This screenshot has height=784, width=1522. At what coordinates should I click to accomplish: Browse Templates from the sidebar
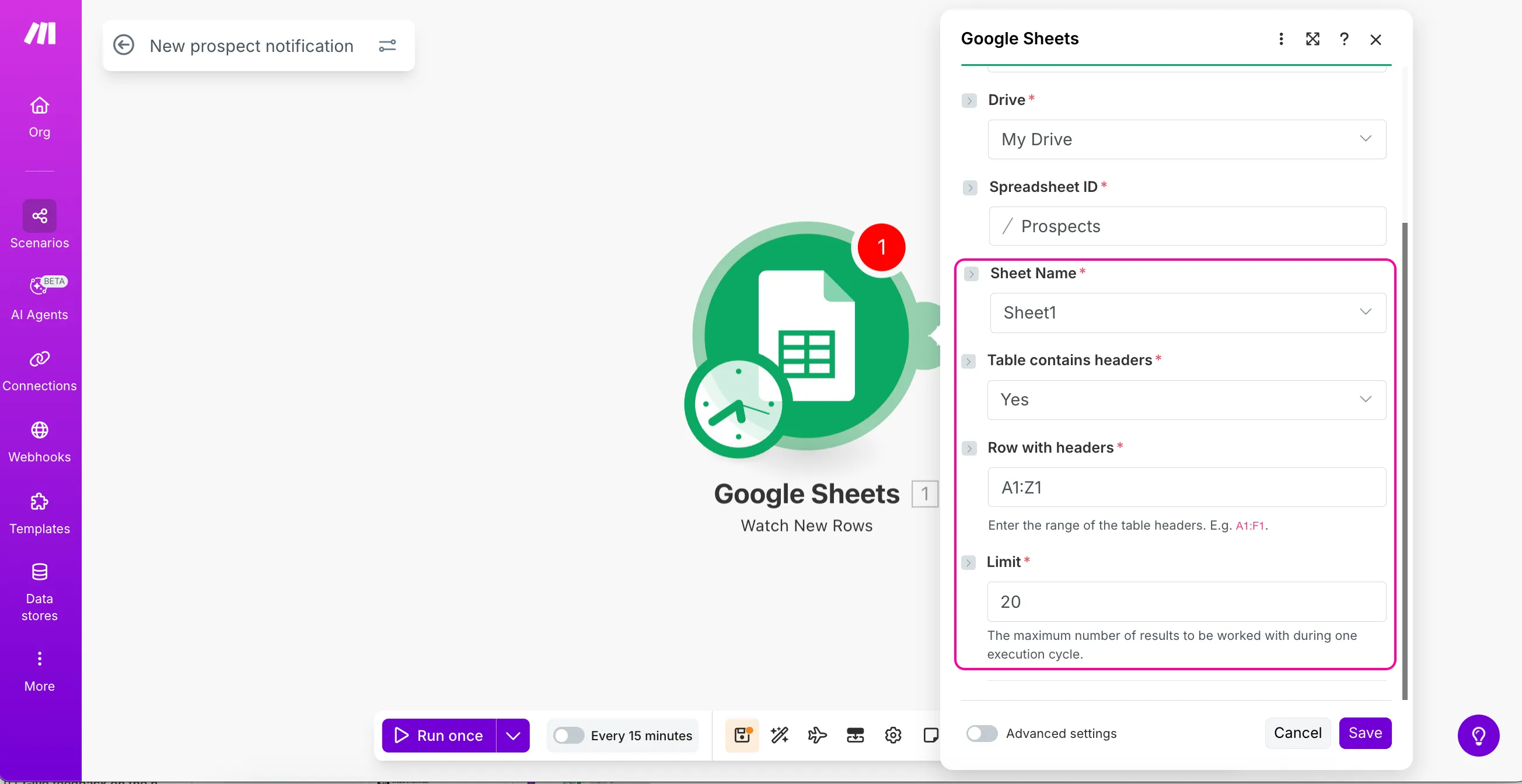point(40,513)
